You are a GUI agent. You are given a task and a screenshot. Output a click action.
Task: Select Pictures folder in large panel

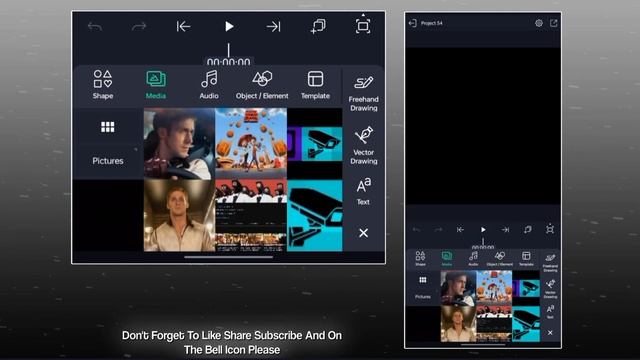click(108, 161)
